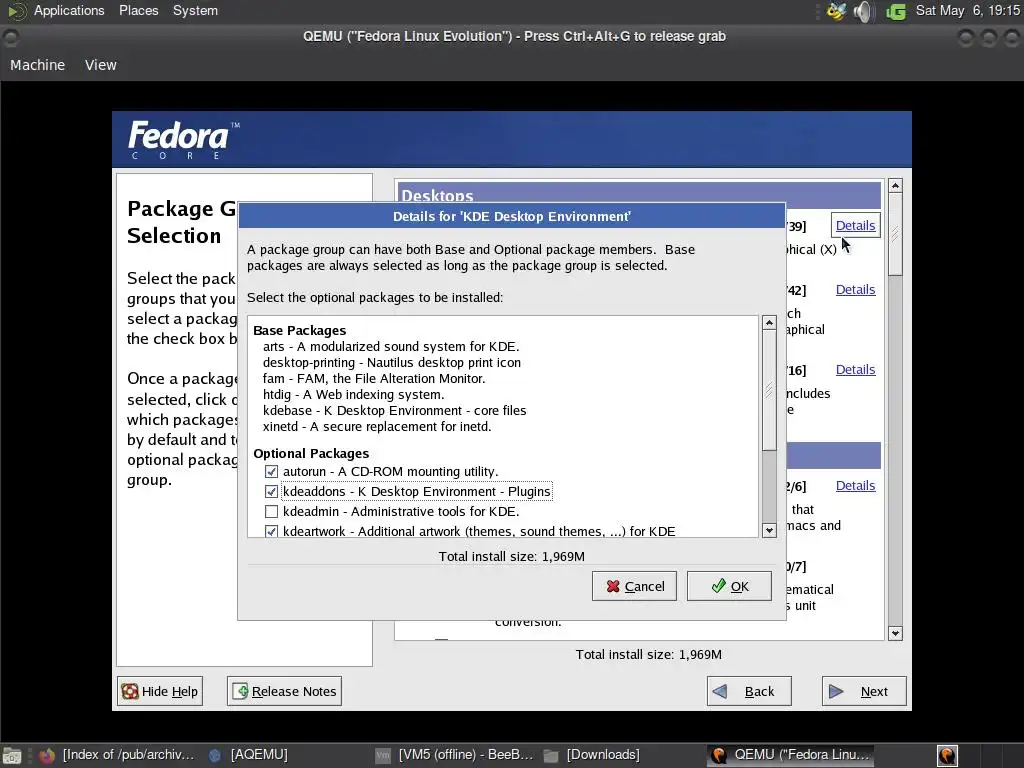Switch to the VM5 (offline) taskbar window

coord(455,755)
